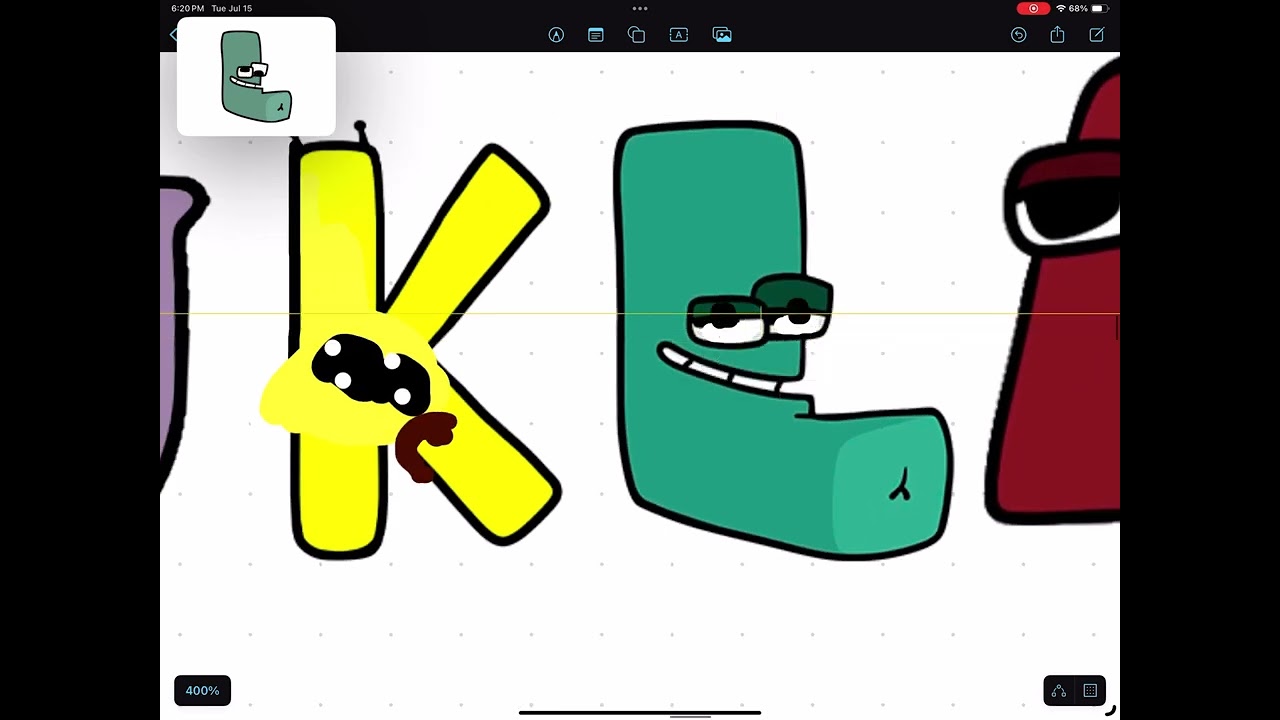Open the 400% zoom level menu
1280x720 pixels.
coord(202,690)
